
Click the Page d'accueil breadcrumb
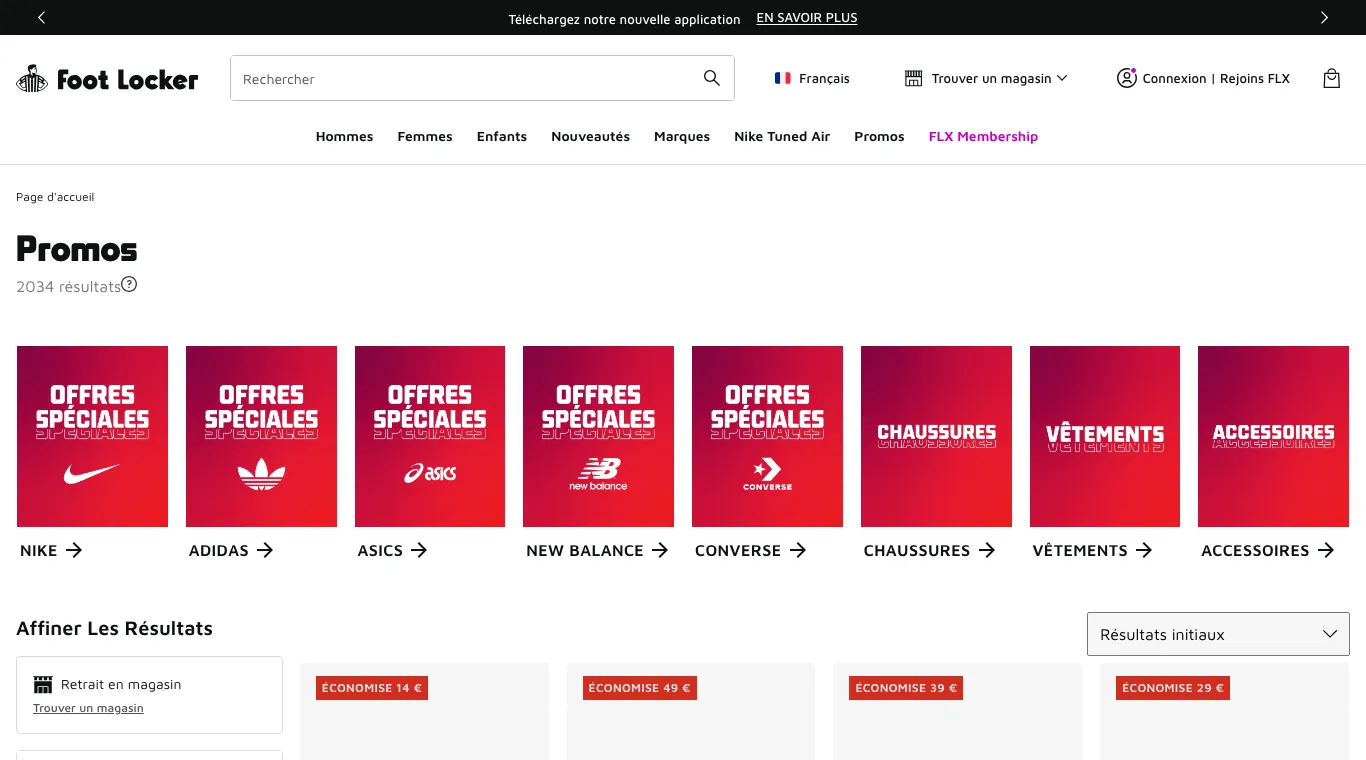pyautogui.click(x=55, y=197)
